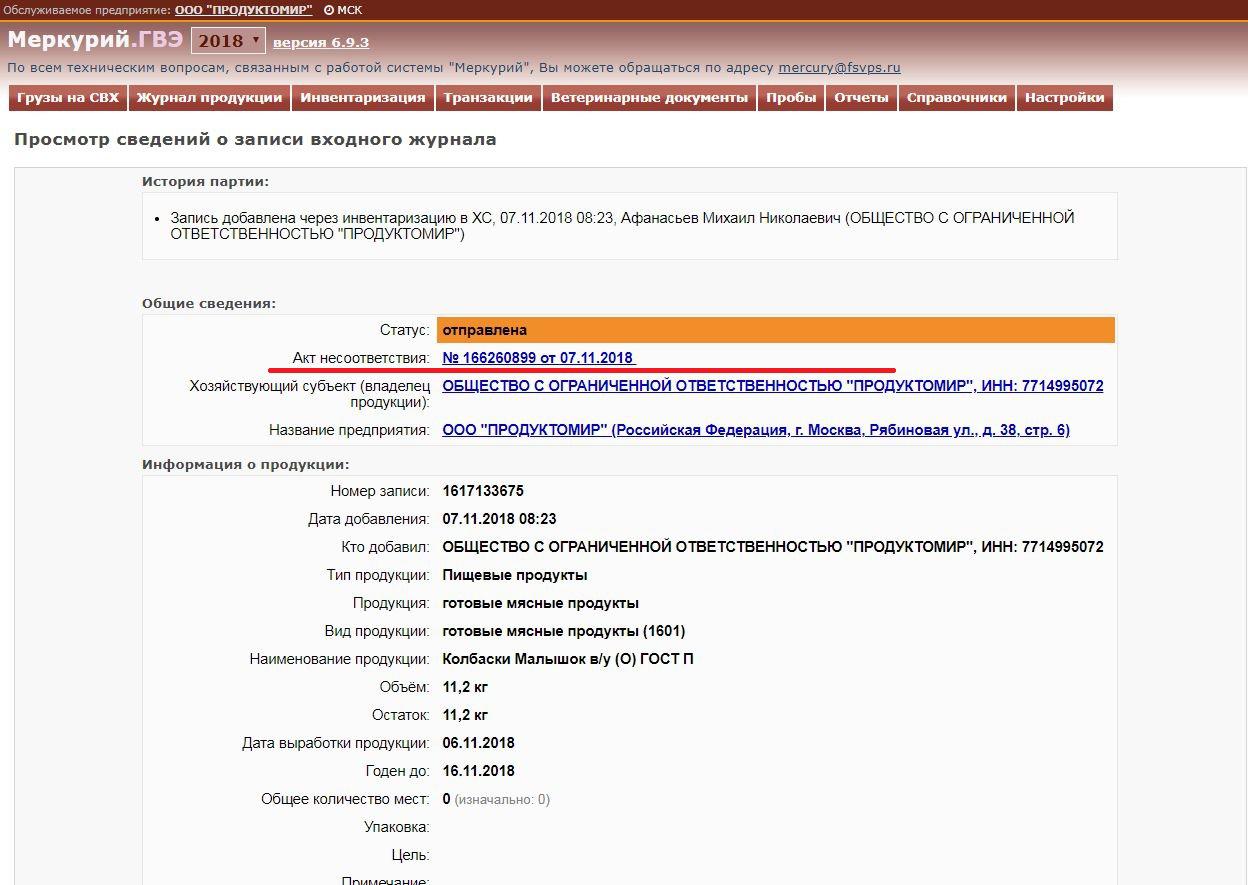The height and width of the screenshot is (885, 1248).
Task: Select the Остаток value 11,2 кг
Action: point(465,715)
